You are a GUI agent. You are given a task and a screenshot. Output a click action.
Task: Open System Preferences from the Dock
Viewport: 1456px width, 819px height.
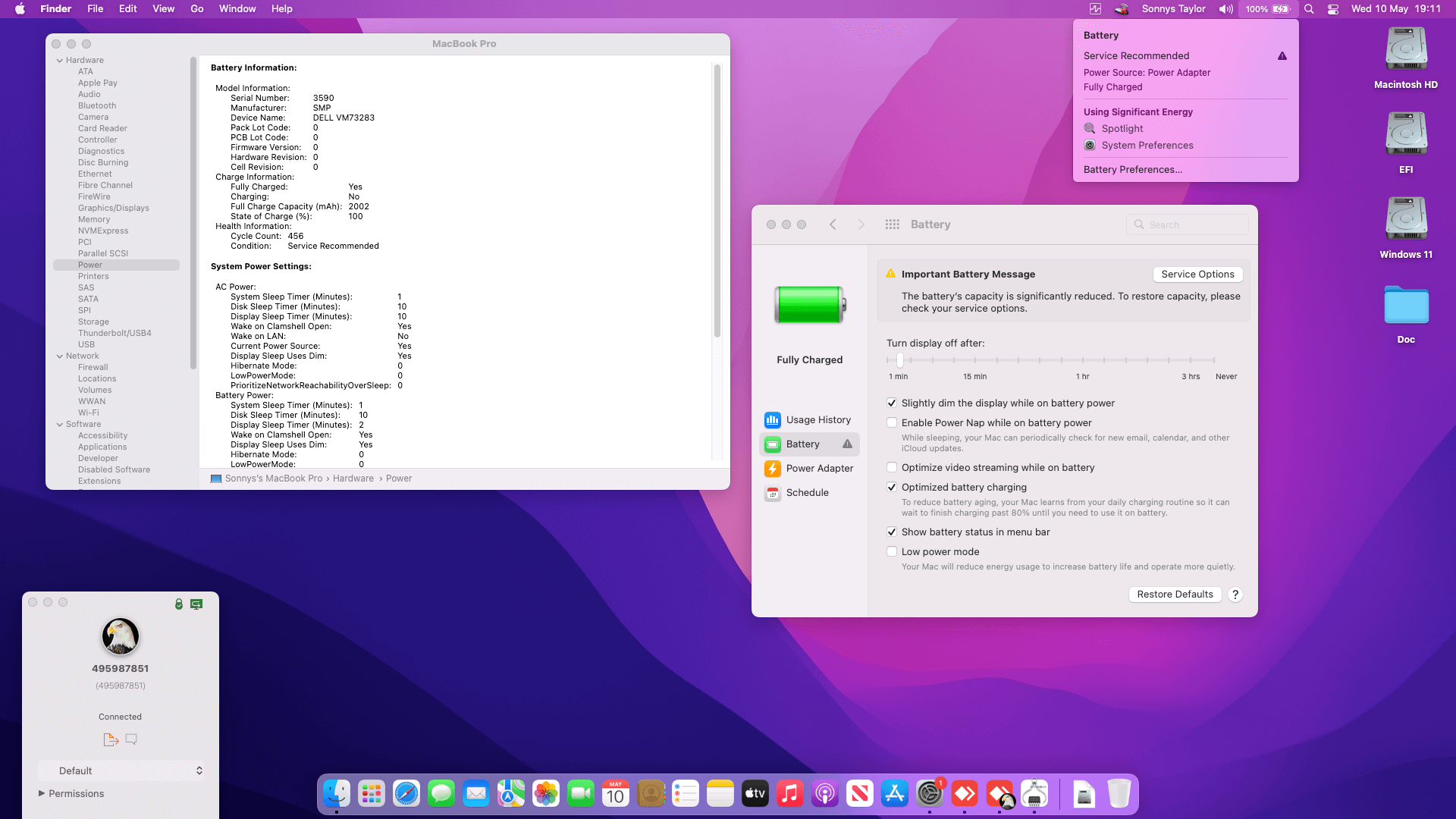click(930, 794)
